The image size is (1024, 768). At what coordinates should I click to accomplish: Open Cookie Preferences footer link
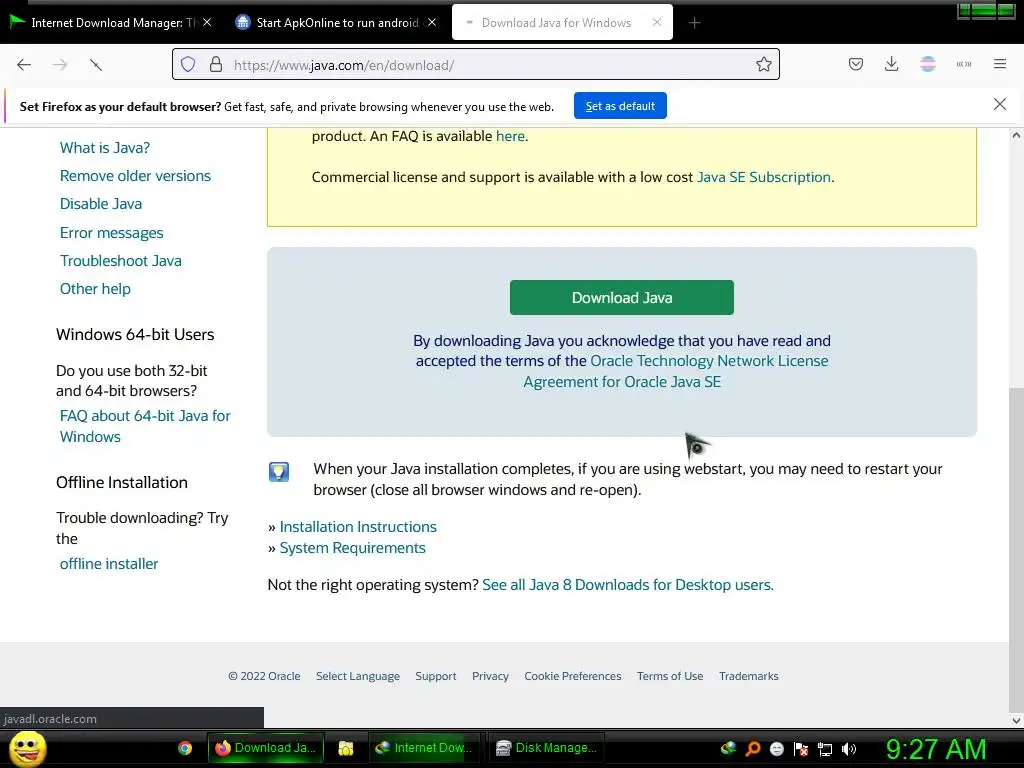pos(573,677)
